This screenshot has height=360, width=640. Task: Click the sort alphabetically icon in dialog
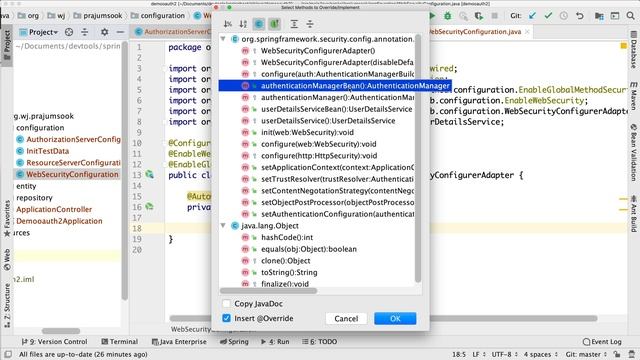click(x=243, y=24)
